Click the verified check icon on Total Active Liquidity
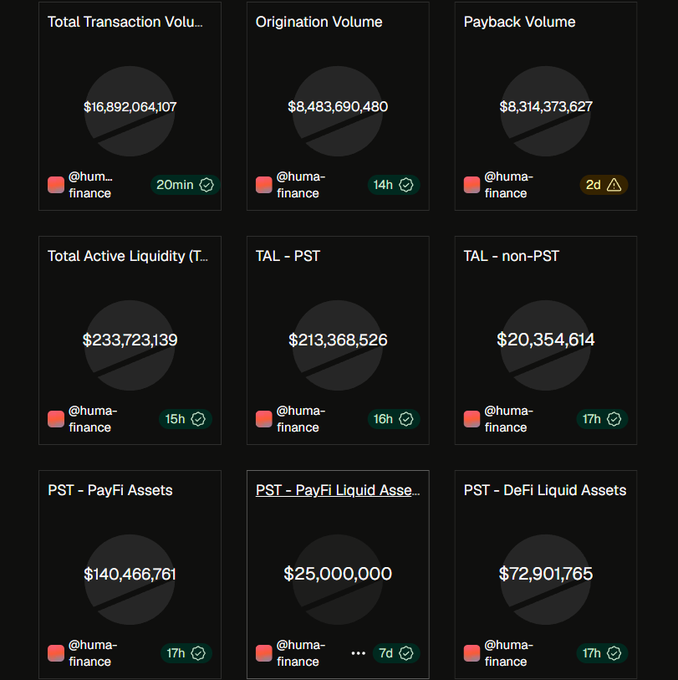The width and height of the screenshot is (678, 680). tap(198, 419)
